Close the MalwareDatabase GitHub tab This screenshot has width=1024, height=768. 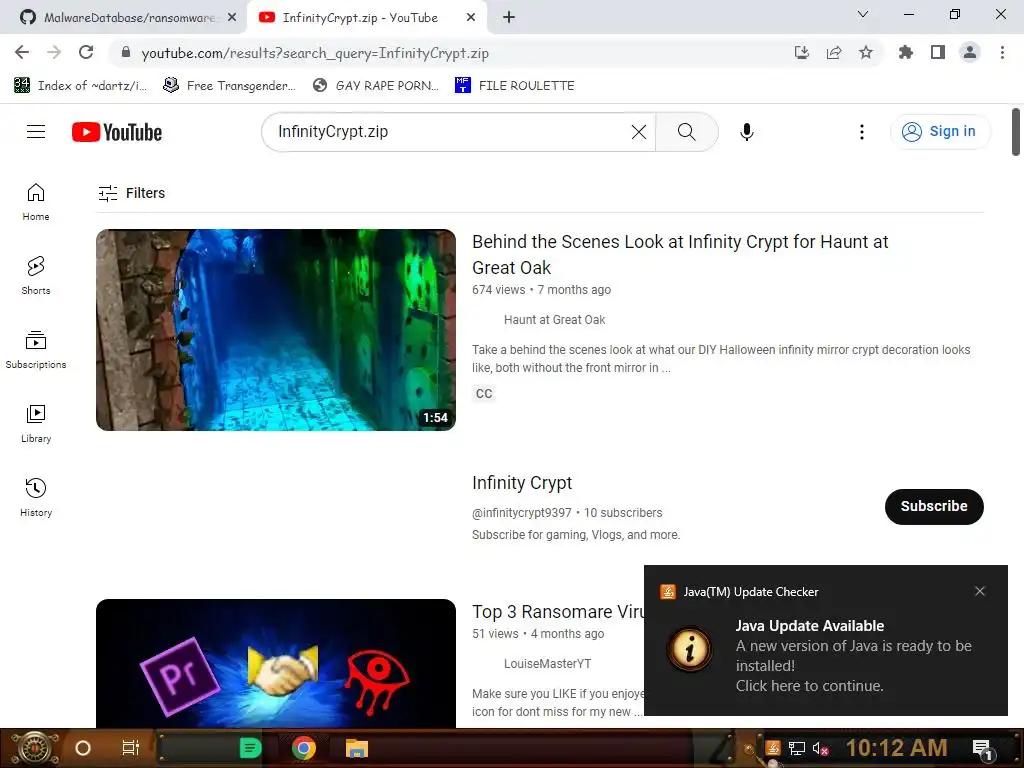pos(232,18)
